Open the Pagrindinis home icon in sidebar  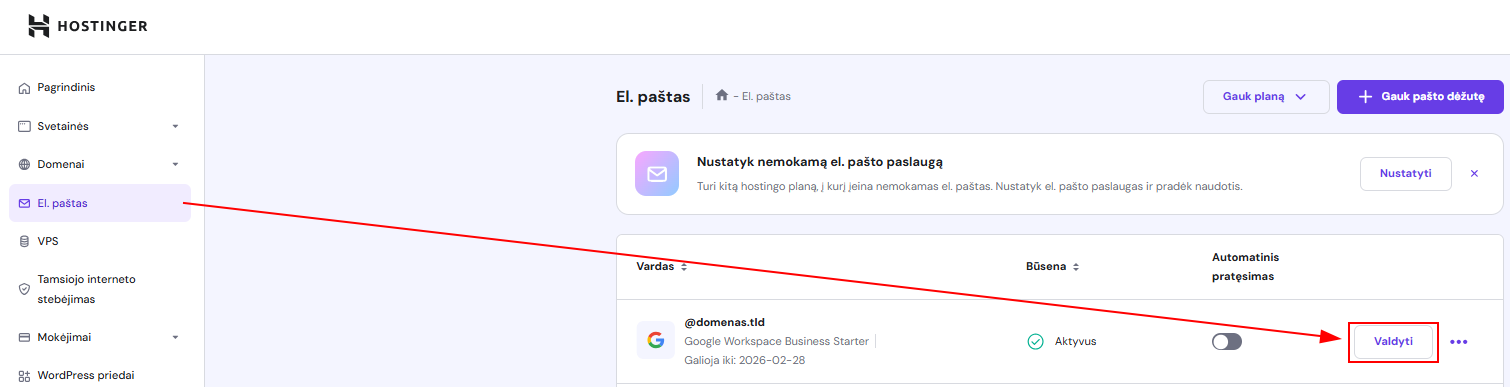[25, 88]
